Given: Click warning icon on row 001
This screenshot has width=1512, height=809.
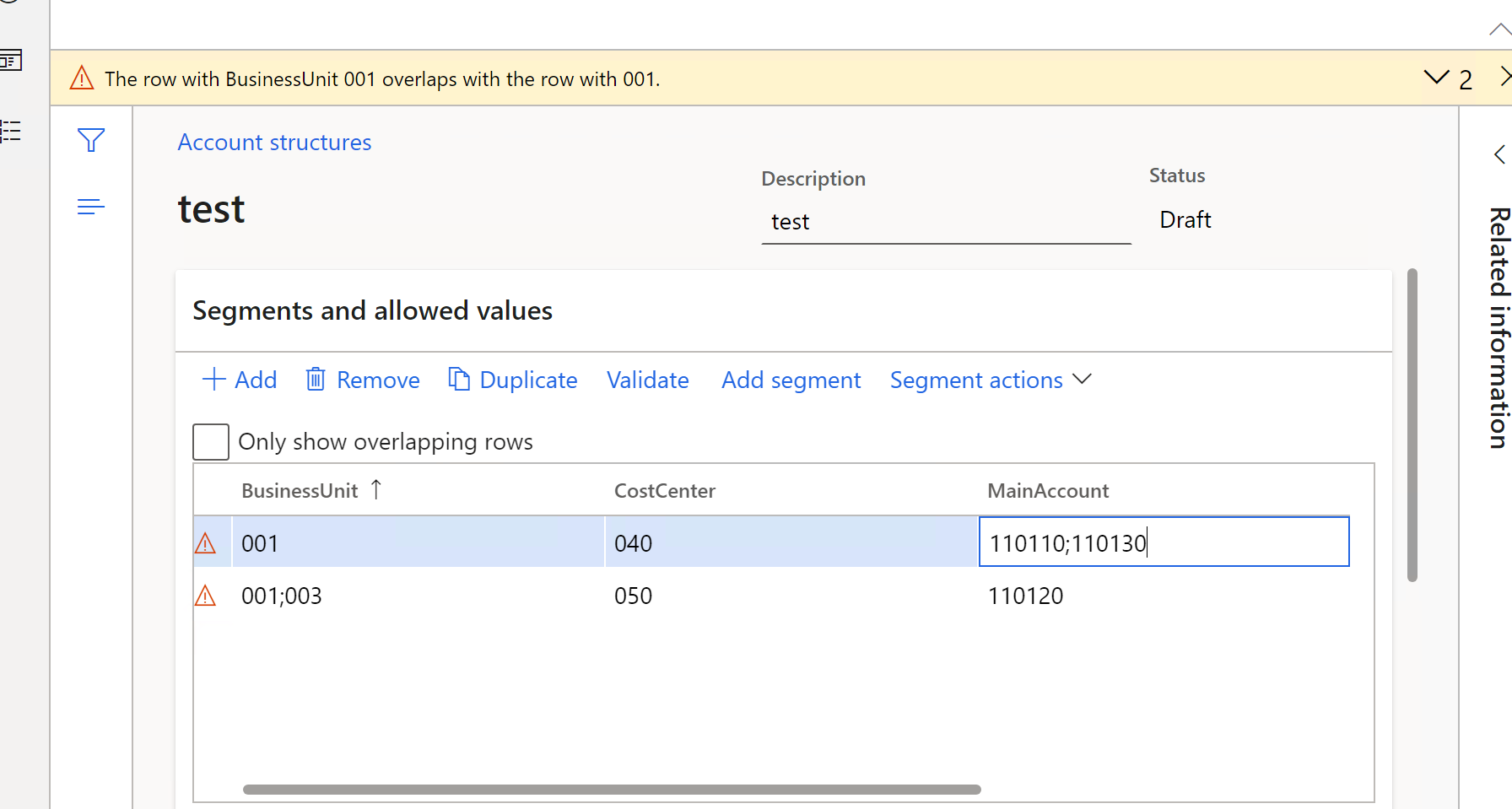Looking at the screenshot, I should pos(205,543).
